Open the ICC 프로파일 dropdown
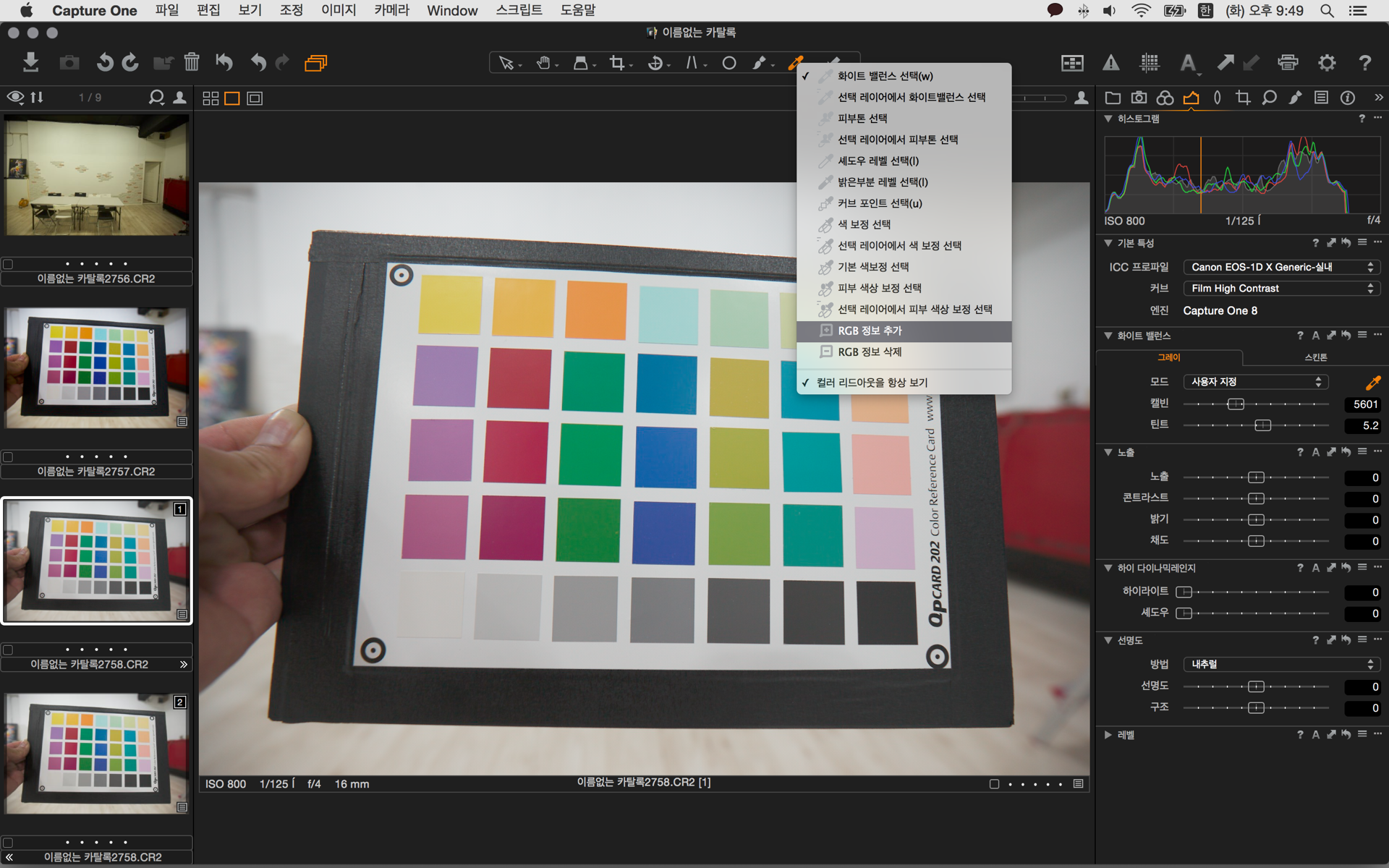Image resolution: width=1389 pixels, height=868 pixels. click(1281, 267)
